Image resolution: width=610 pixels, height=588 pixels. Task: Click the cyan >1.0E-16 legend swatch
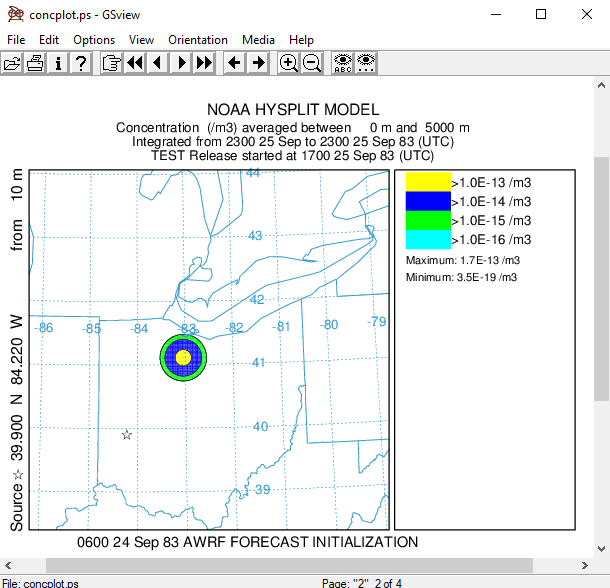(428, 239)
